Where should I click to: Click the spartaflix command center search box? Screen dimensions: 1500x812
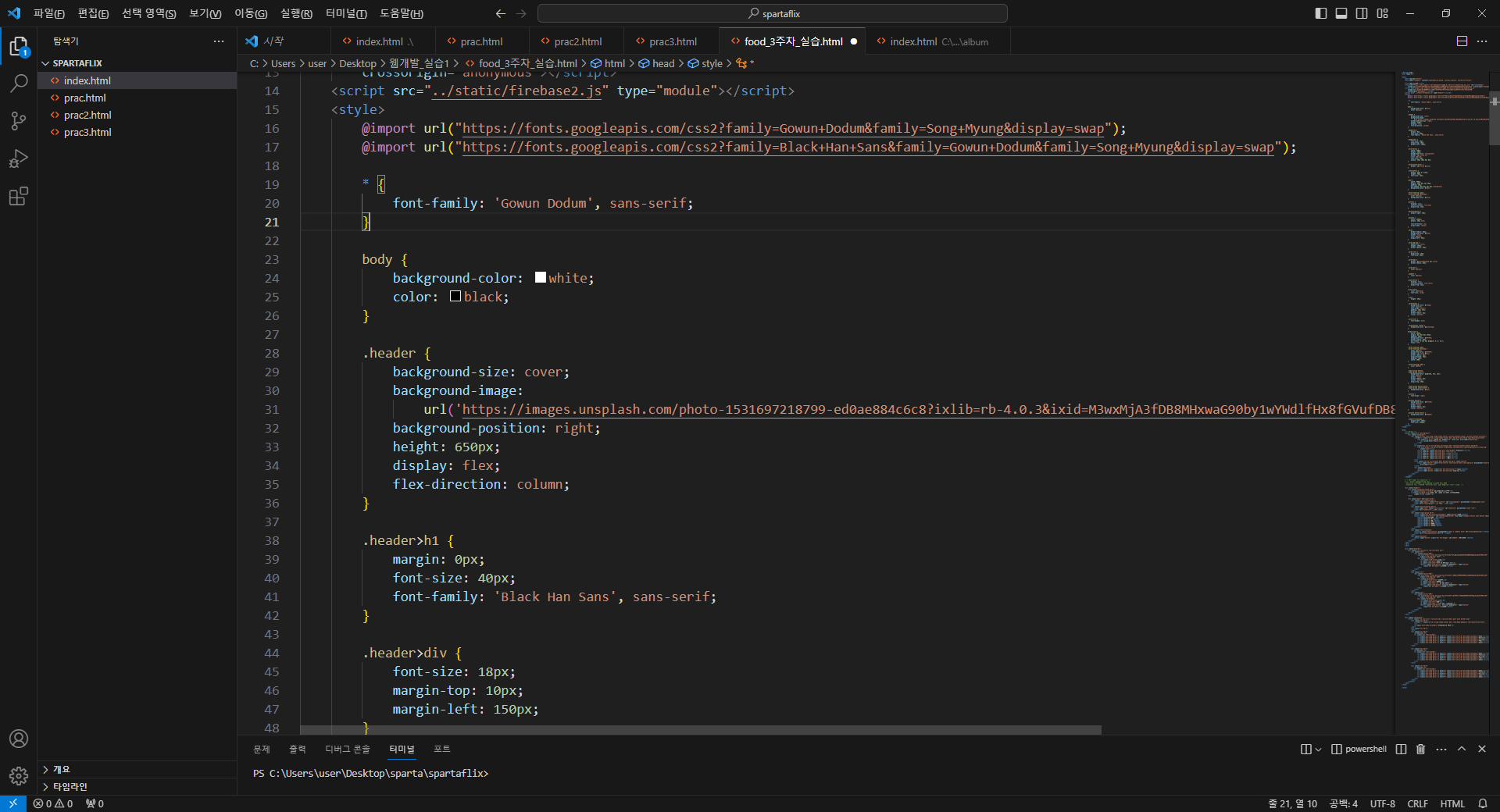[x=773, y=13]
